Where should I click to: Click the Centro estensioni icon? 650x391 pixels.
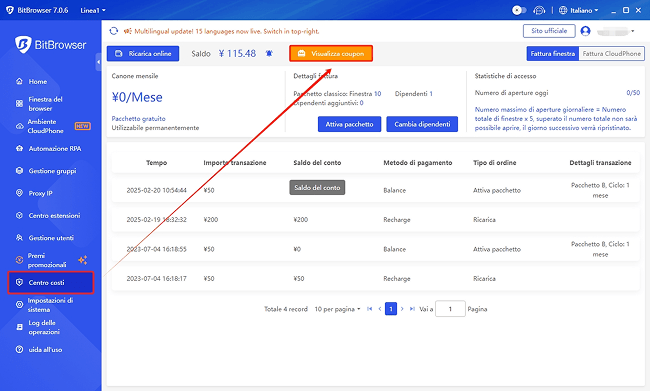click(19, 216)
